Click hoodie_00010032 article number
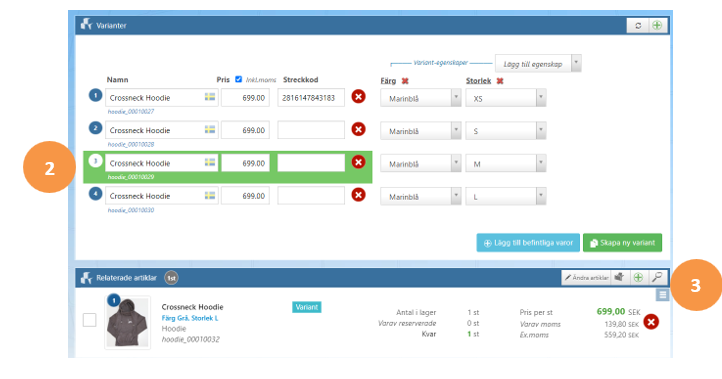Viewport: 722px width, 379px height. (x=191, y=339)
